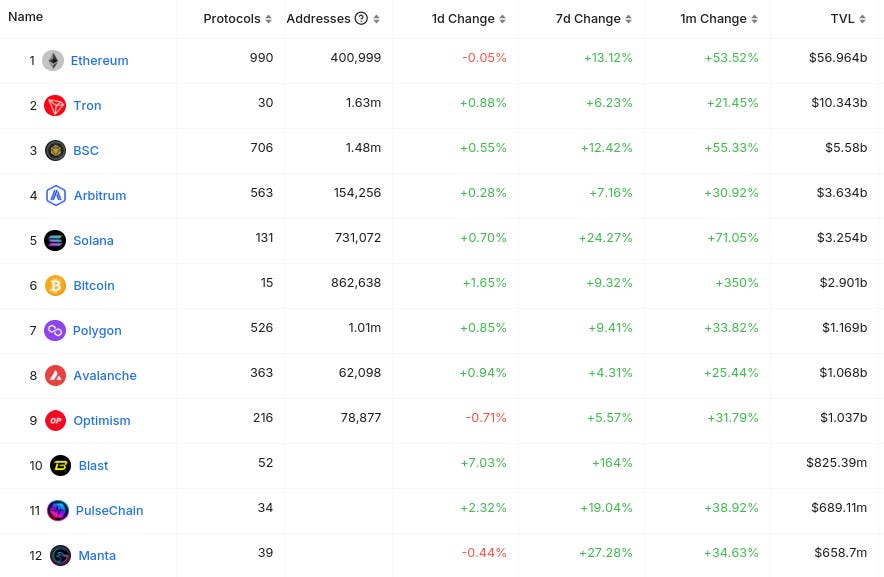Select Ethereum TVL value $56.964b
Screen dimensions: 884x577
pyautogui.click(x=838, y=58)
